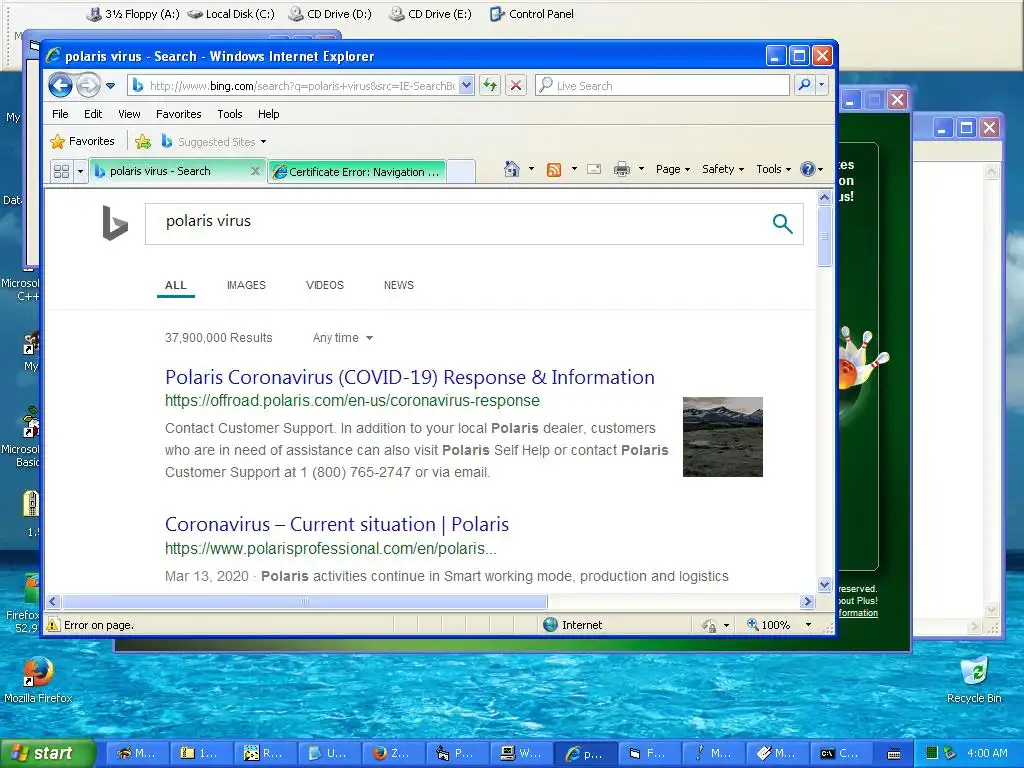Click the Refresh button beside address bar
The image size is (1024, 768).
(x=490, y=85)
